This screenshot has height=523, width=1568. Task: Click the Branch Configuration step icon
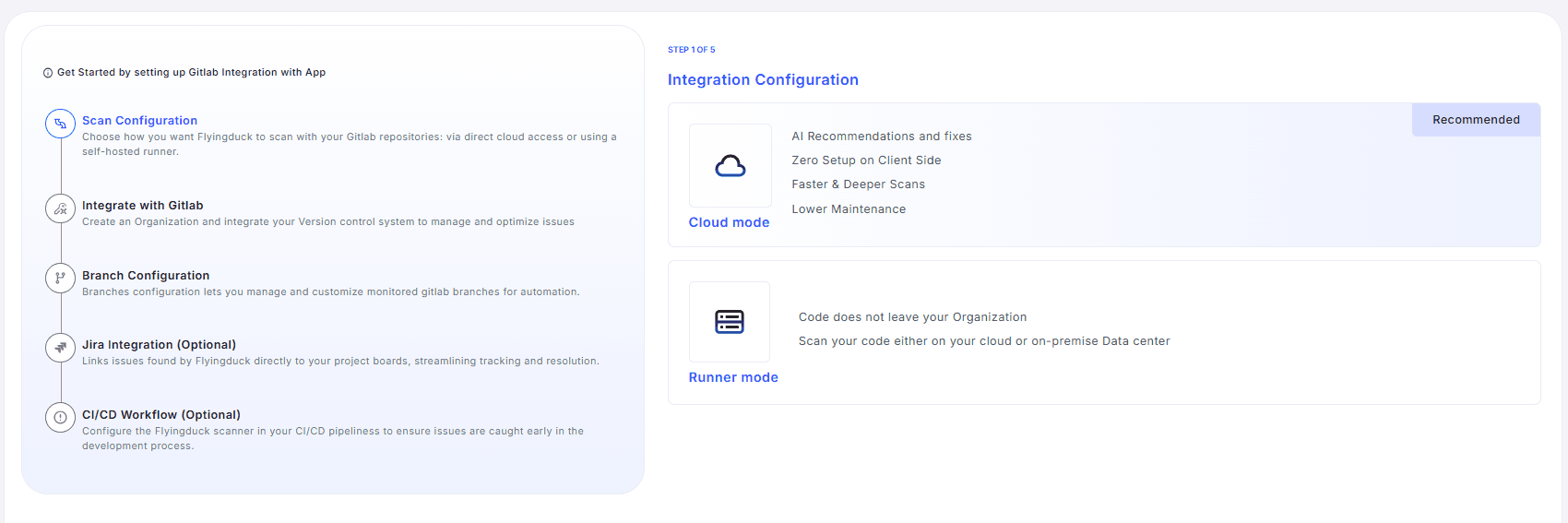pos(60,278)
